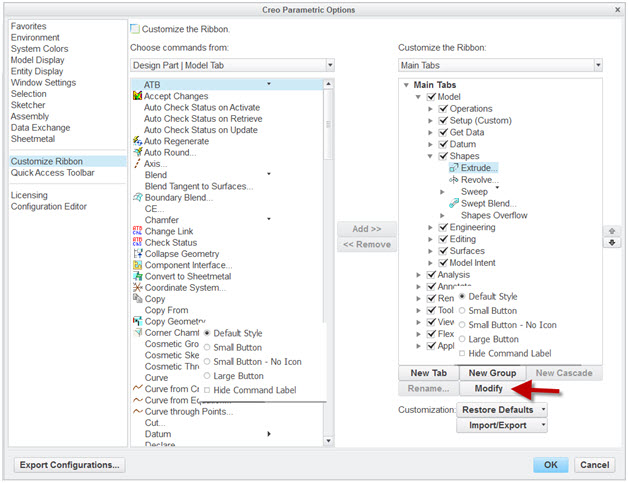This screenshot has width=628, height=483.
Task: Move selected item up with arrow button
Action: tap(612, 231)
